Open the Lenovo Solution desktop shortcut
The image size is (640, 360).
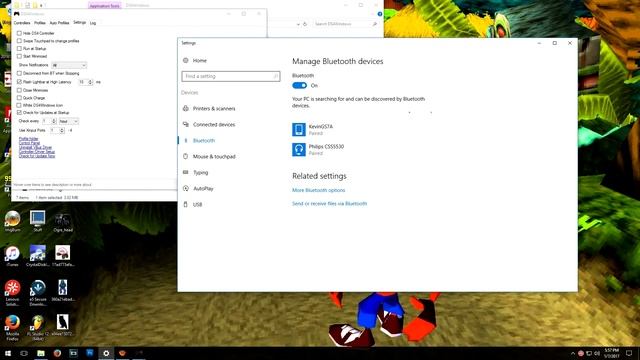point(12,293)
